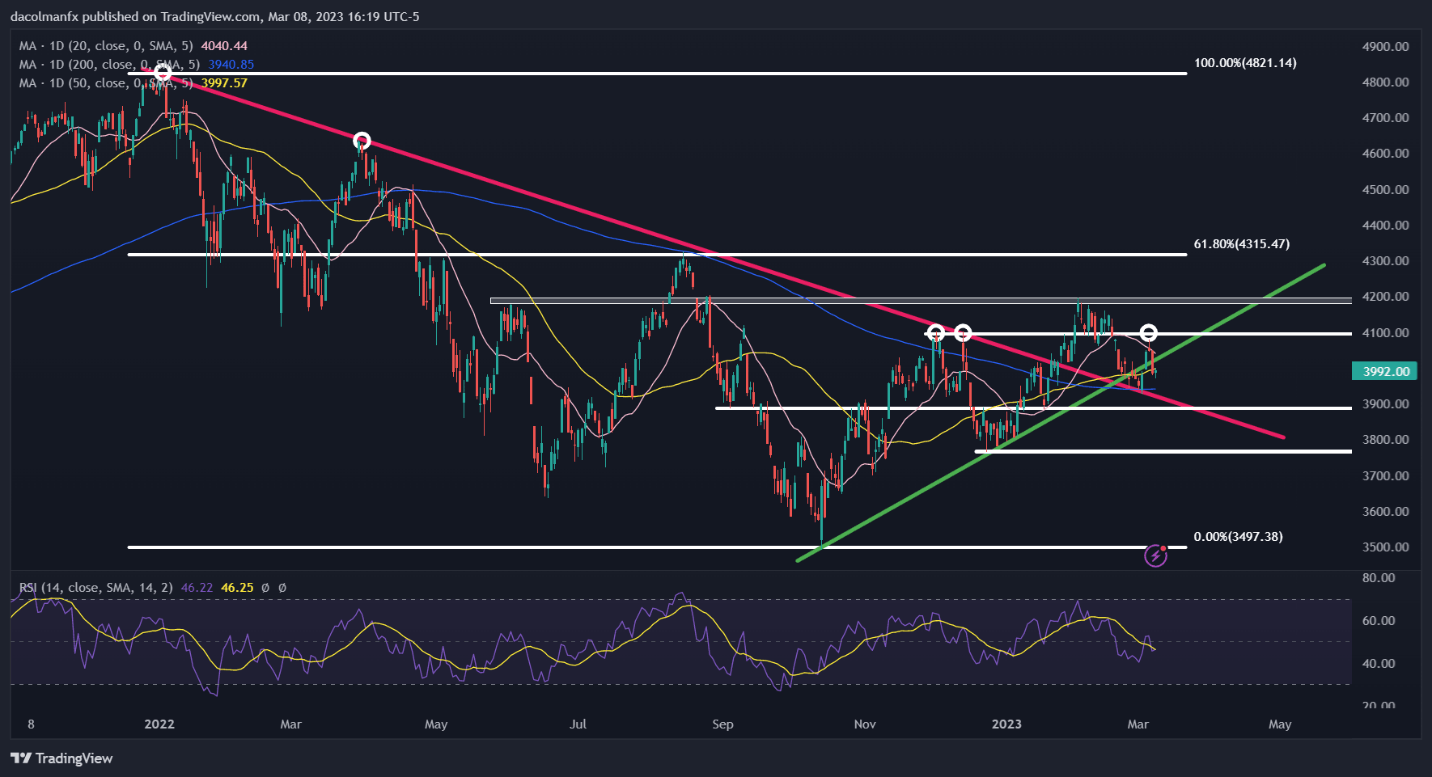
Task: Click the 4300.00 price axis label
Action: point(1386,261)
